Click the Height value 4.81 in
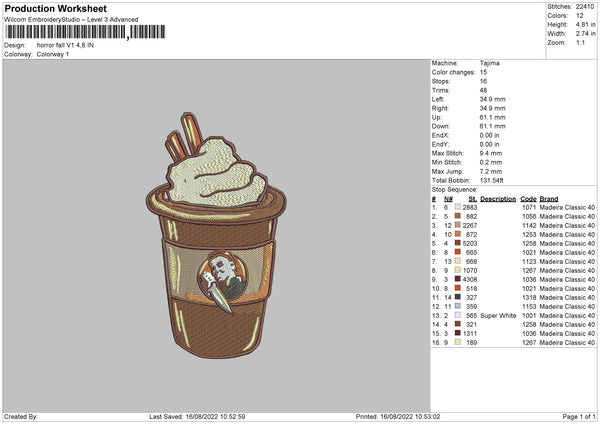The height and width of the screenshot is (424, 600). pyautogui.click(x=585, y=24)
